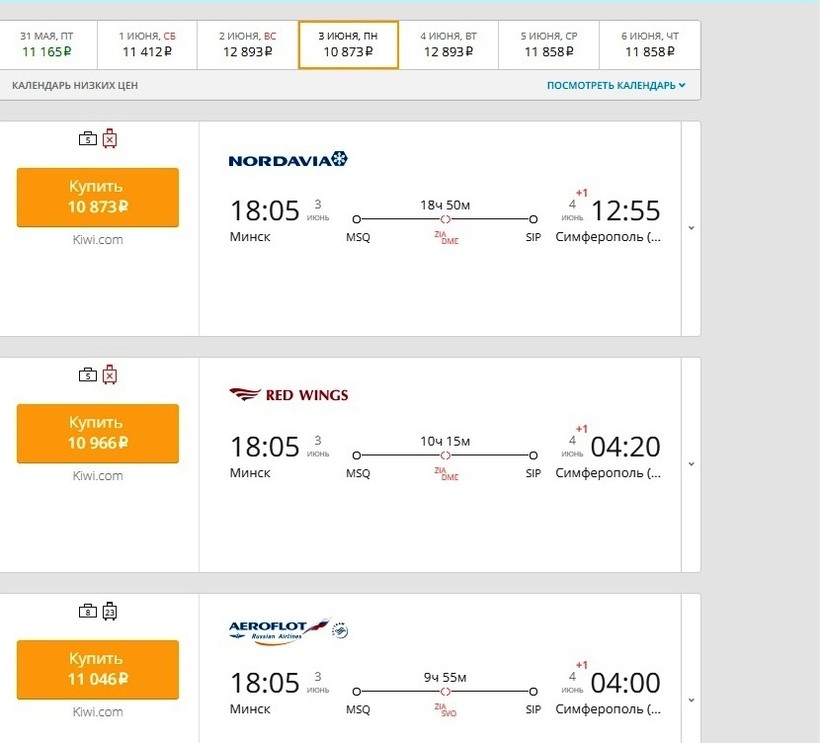Click the no-checked-baggage icon on the Nordavia ticket
Screen dimensions: 820x743
click(110, 139)
